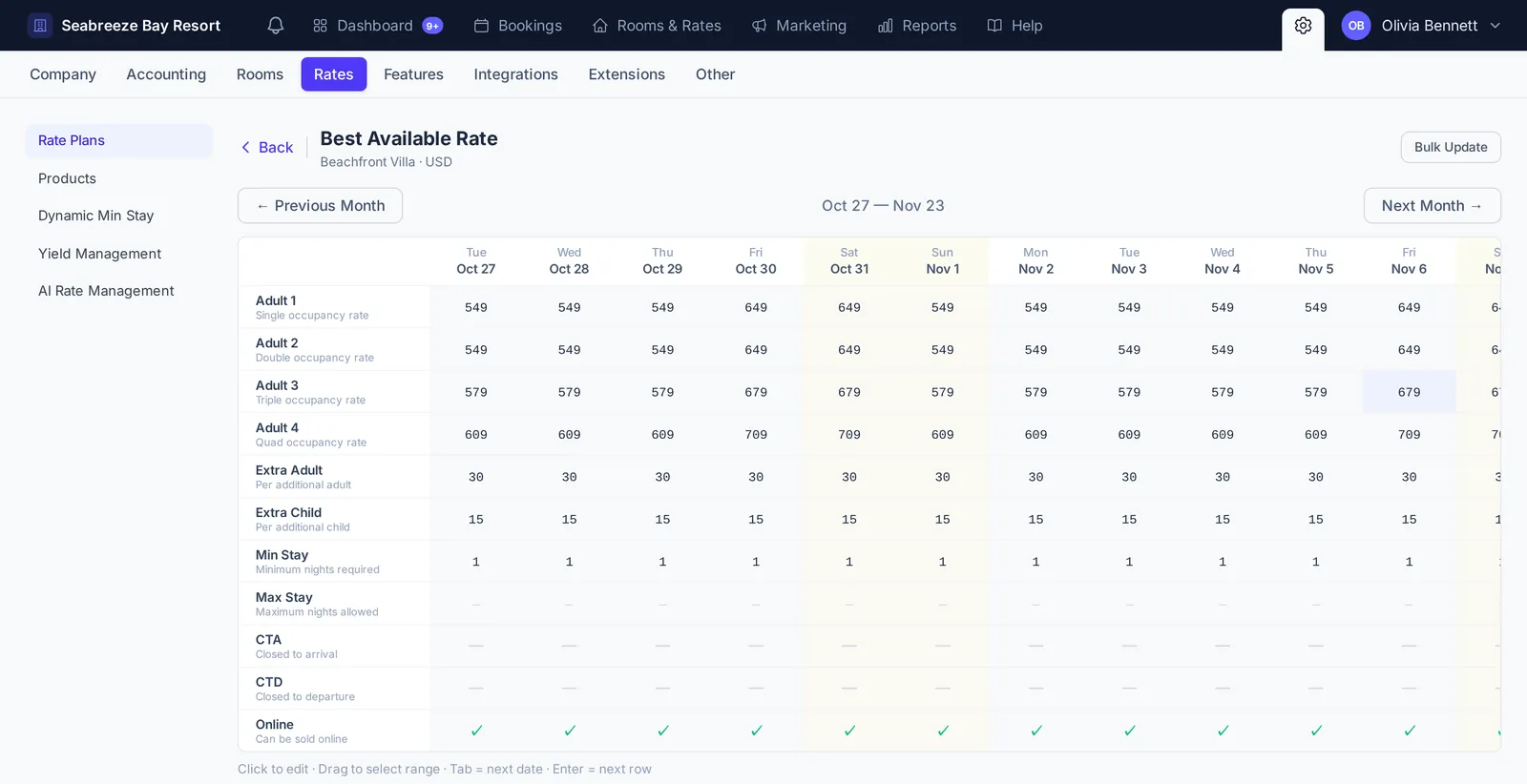Go to the Next Month
The image size is (1527, 784).
1432,206
